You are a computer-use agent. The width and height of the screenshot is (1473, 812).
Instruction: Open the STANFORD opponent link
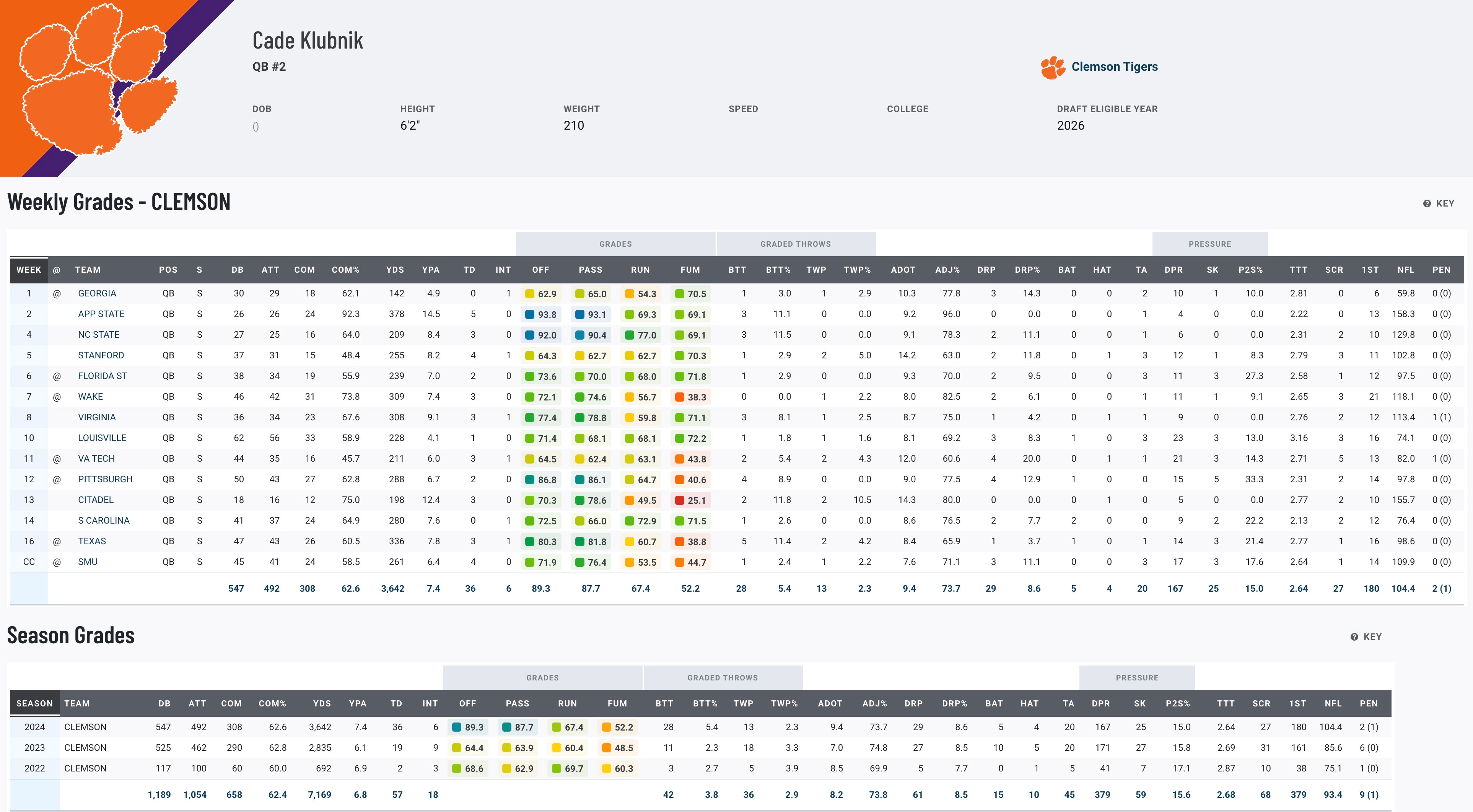click(x=101, y=355)
